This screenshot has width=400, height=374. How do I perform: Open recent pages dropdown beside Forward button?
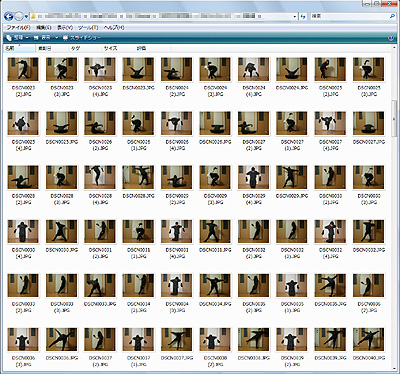(26, 16)
